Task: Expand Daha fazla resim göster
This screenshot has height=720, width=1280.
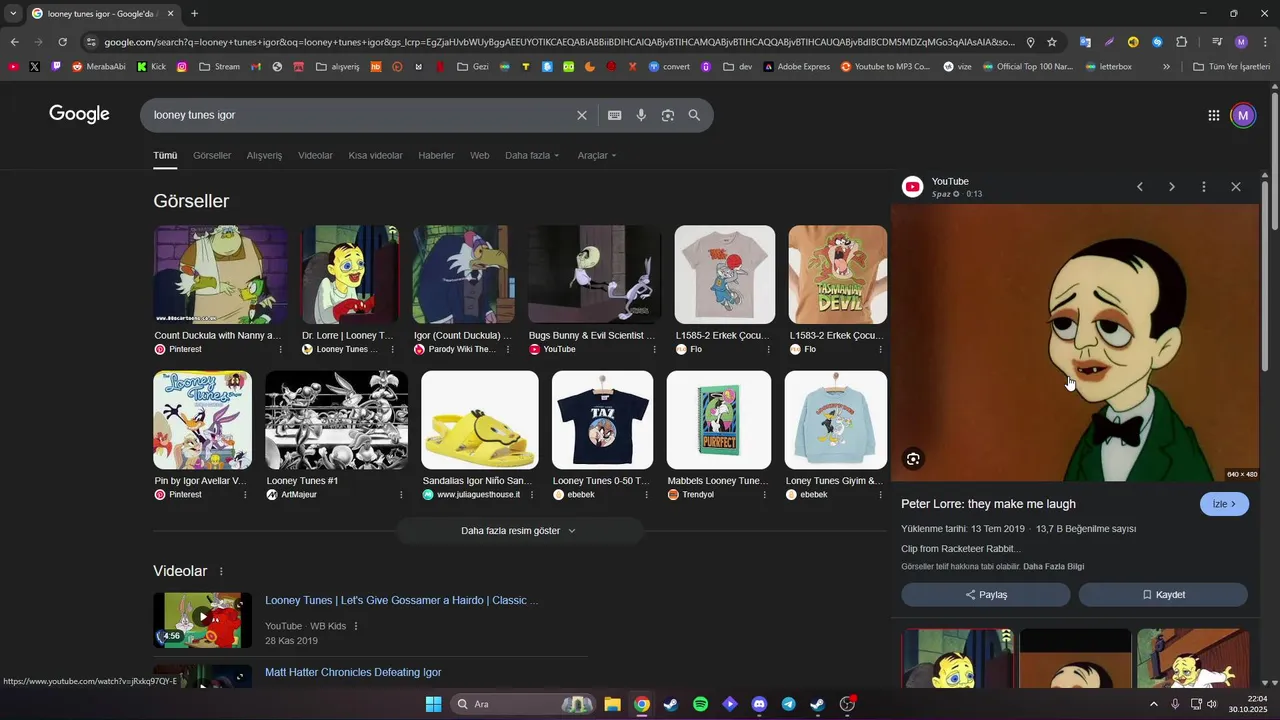Action: click(x=519, y=531)
